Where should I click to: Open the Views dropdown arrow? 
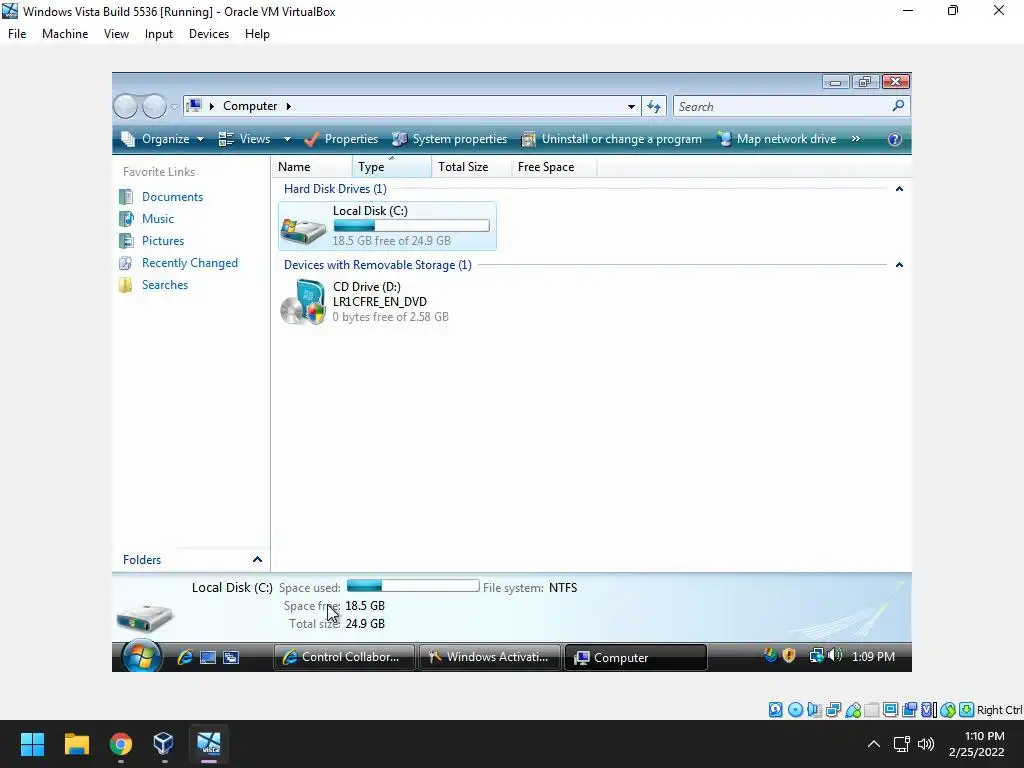tap(287, 139)
